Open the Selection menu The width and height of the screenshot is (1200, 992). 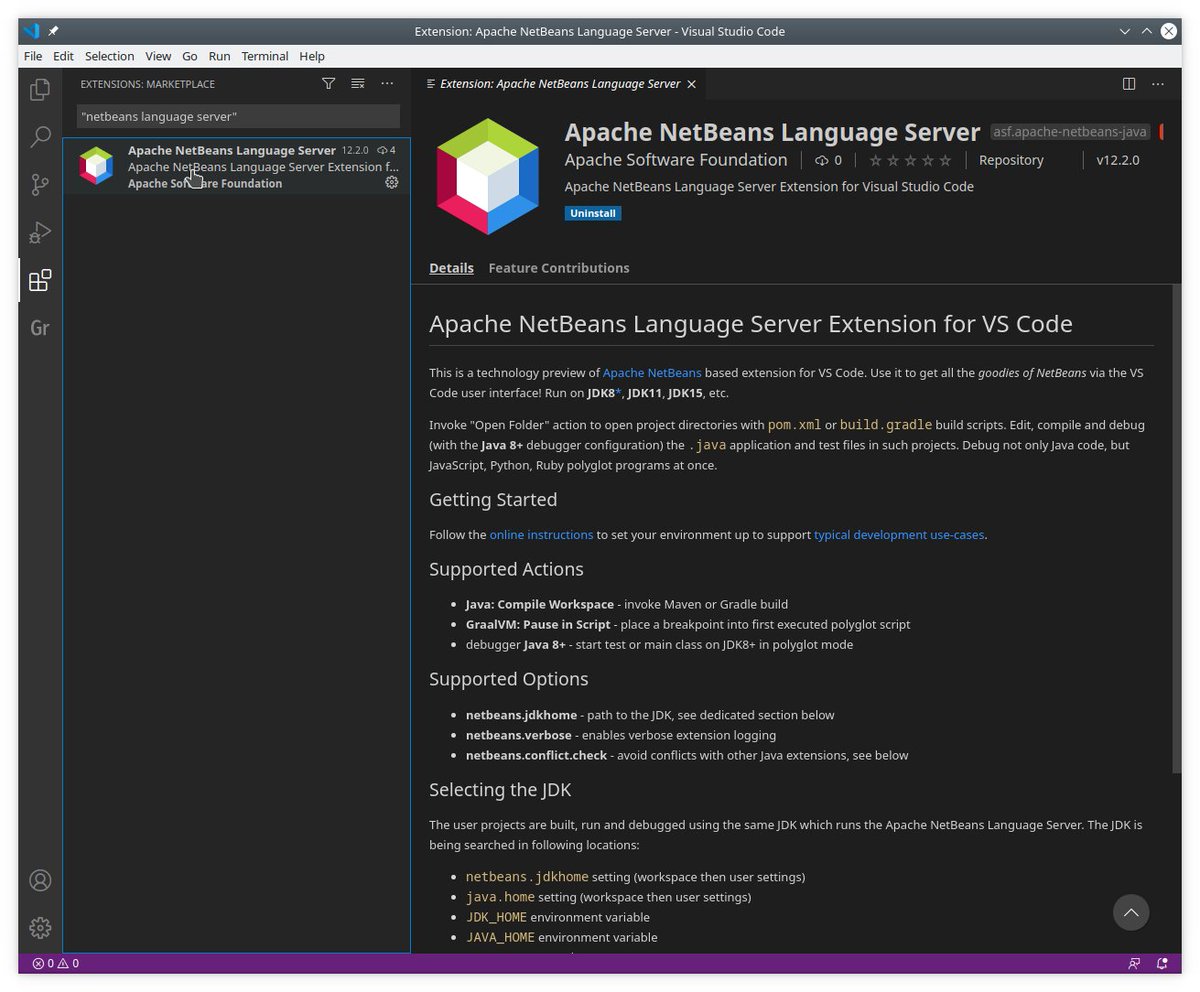pyautogui.click(x=109, y=56)
